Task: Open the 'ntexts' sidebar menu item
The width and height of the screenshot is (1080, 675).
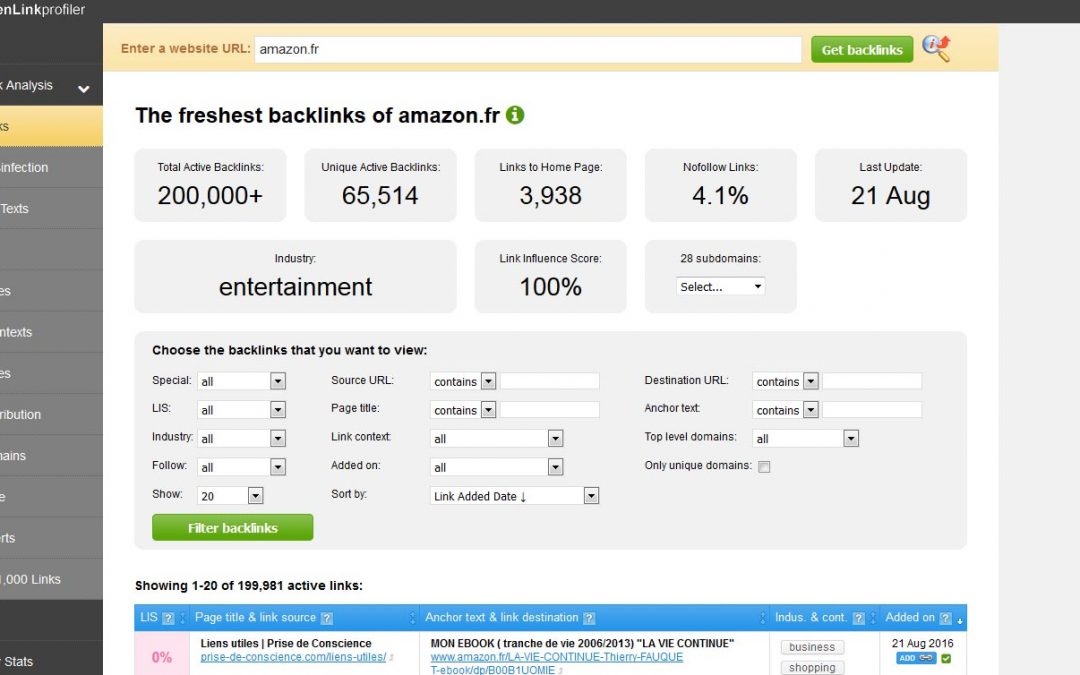Action: 51,332
